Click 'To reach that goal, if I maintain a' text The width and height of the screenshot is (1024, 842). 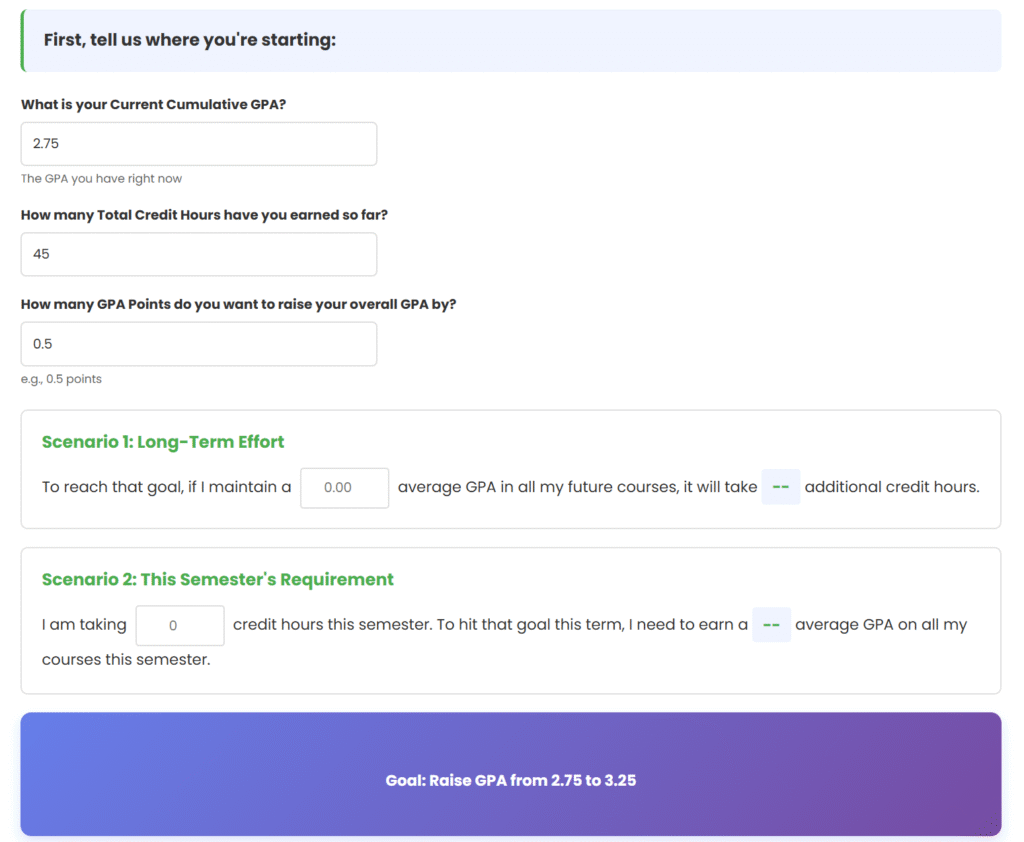(166, 488)
